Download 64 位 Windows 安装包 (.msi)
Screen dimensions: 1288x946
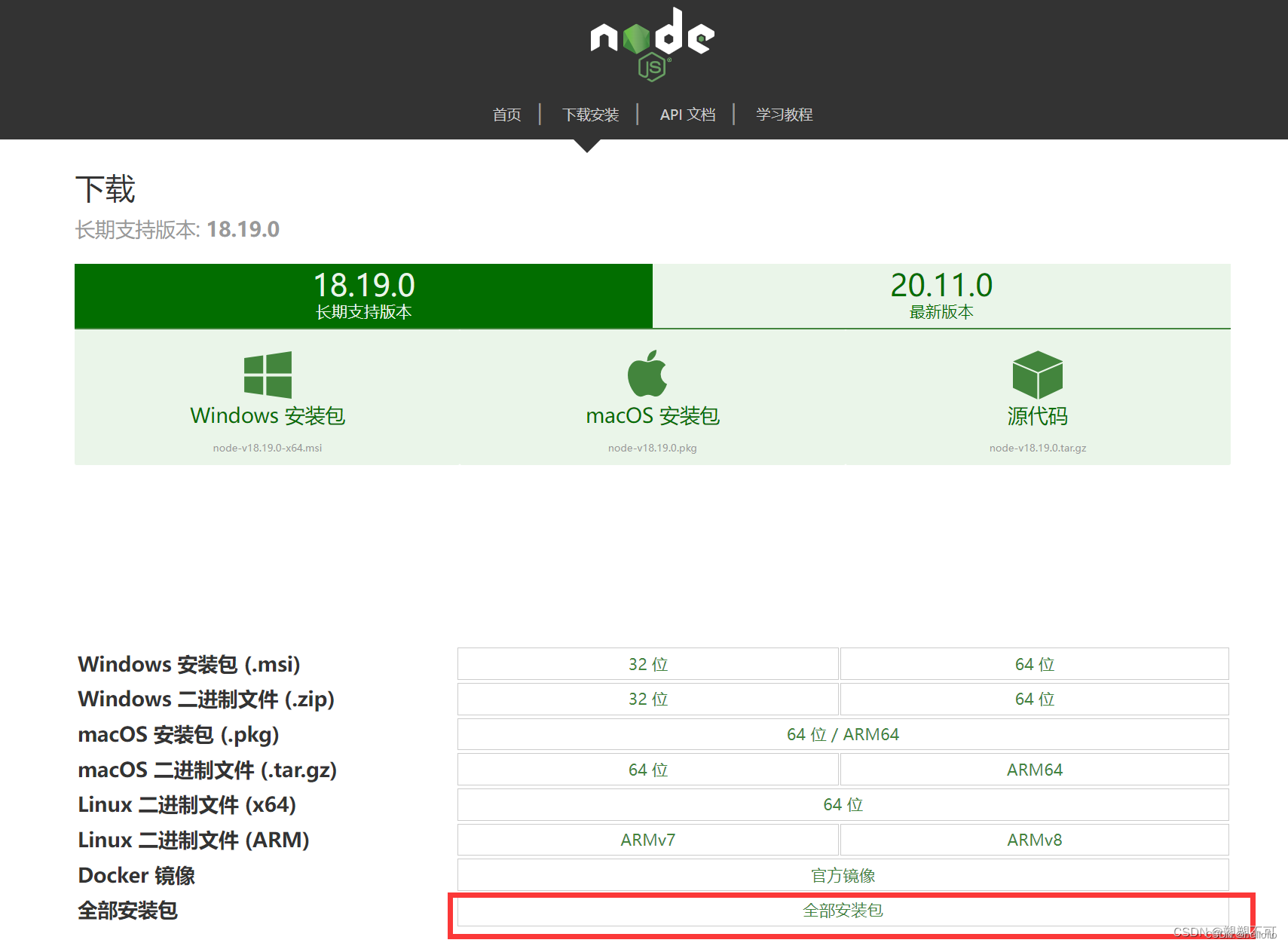coord(1035,664)
